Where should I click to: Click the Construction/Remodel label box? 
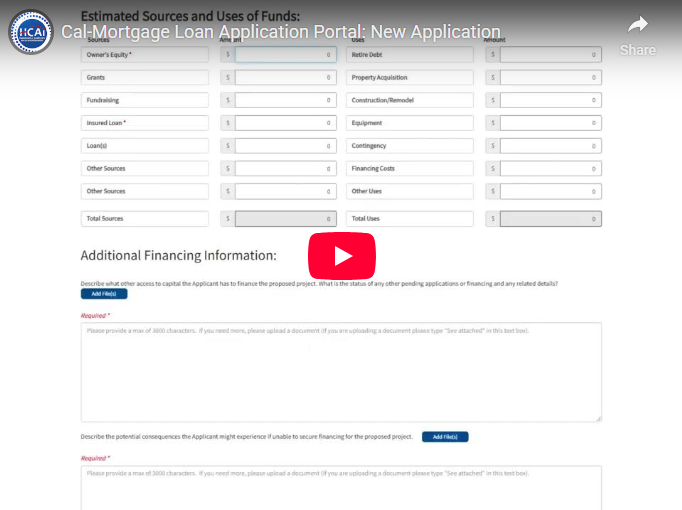(x=410, y=100)
